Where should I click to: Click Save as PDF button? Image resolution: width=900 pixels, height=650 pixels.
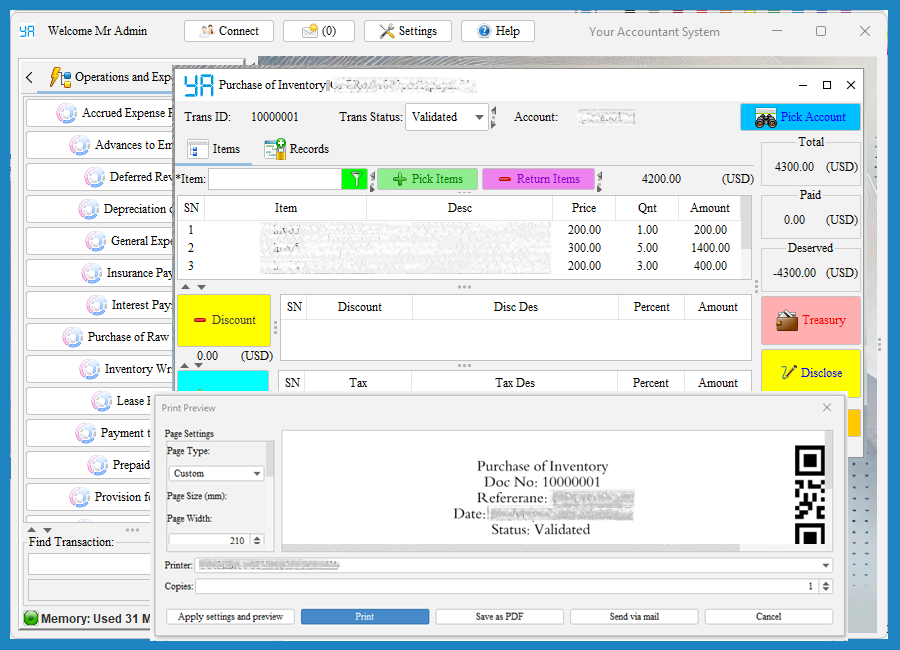(x=499, y=617)
